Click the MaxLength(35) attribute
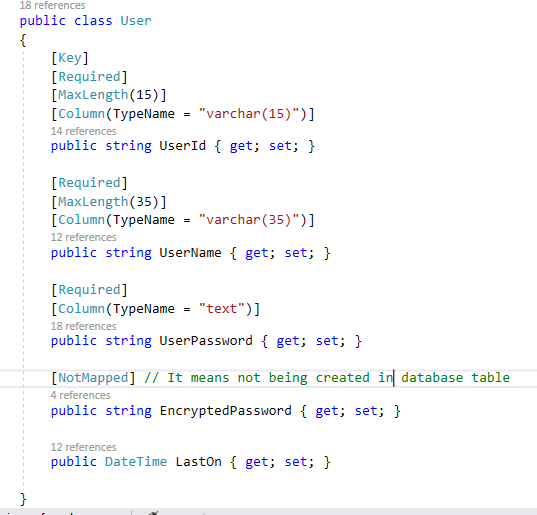 tap(108, 202)
